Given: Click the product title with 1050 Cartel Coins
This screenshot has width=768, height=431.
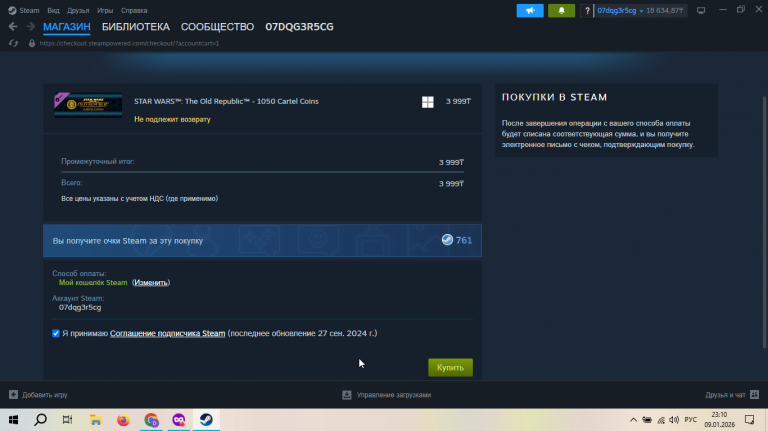Looking at the screenshot, I should 226,101.
